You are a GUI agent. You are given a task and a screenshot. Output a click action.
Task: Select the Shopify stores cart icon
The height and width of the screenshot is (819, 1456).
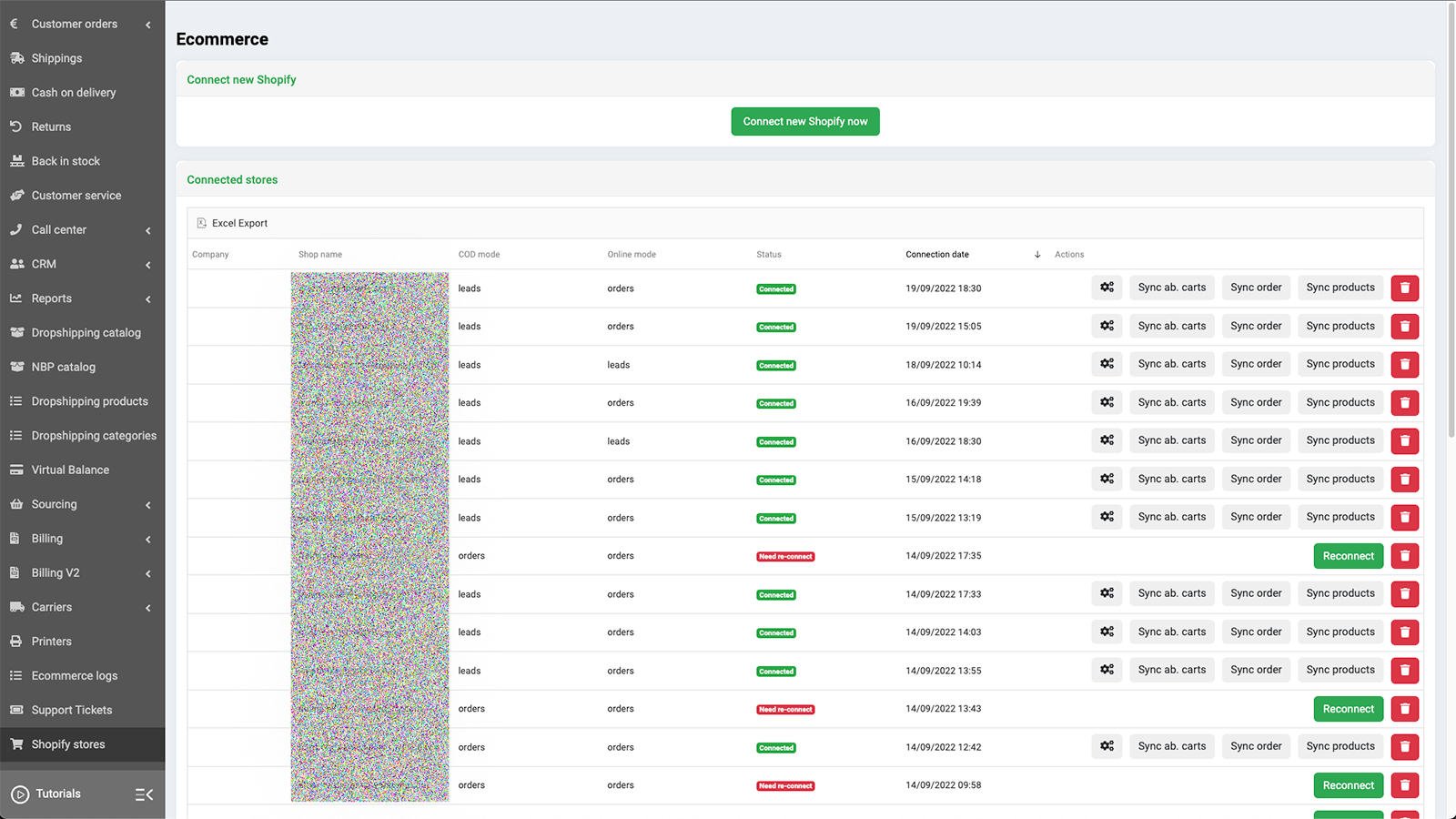pos(17,743)
